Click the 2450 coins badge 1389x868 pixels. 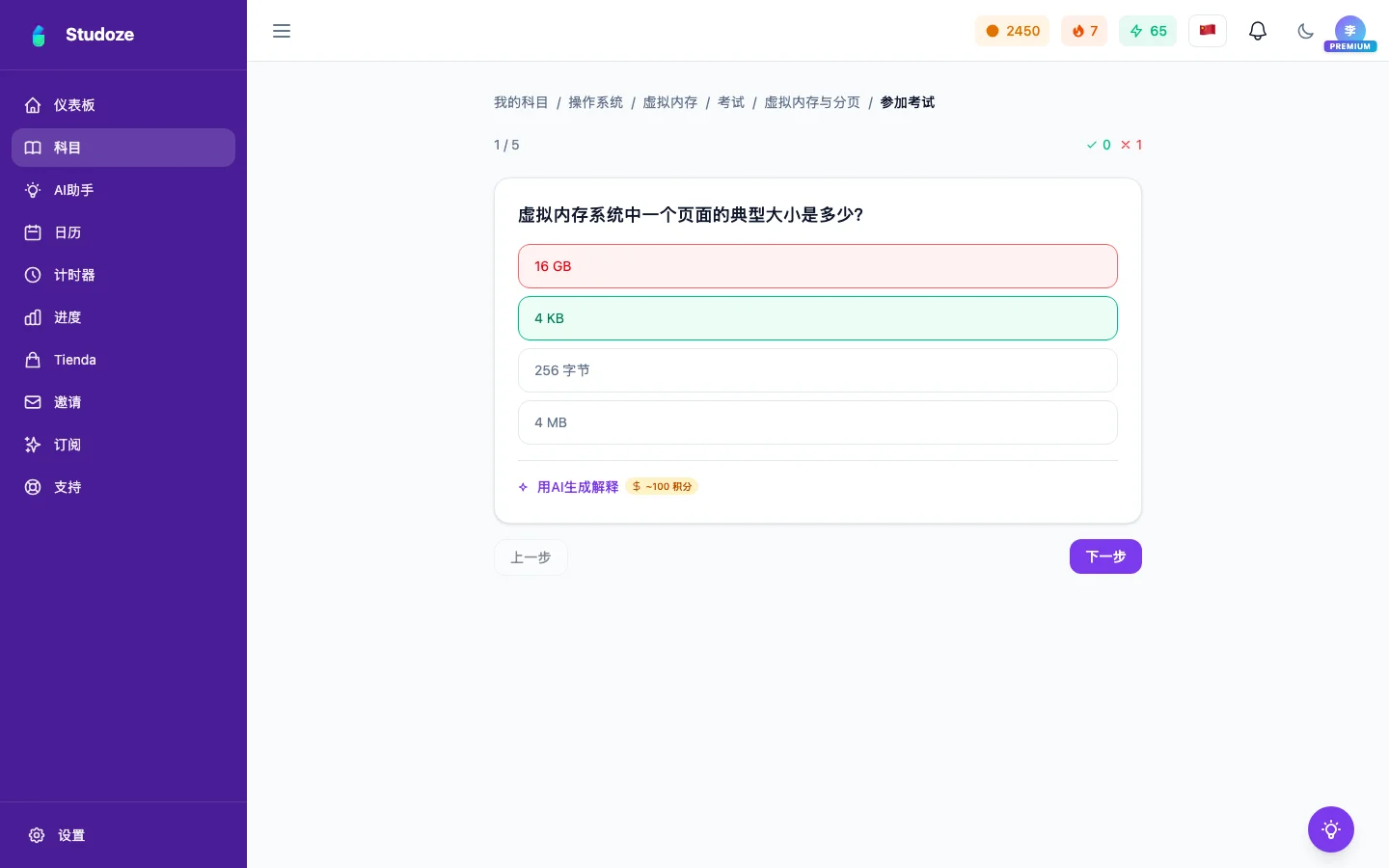(x=1012, y=31)
